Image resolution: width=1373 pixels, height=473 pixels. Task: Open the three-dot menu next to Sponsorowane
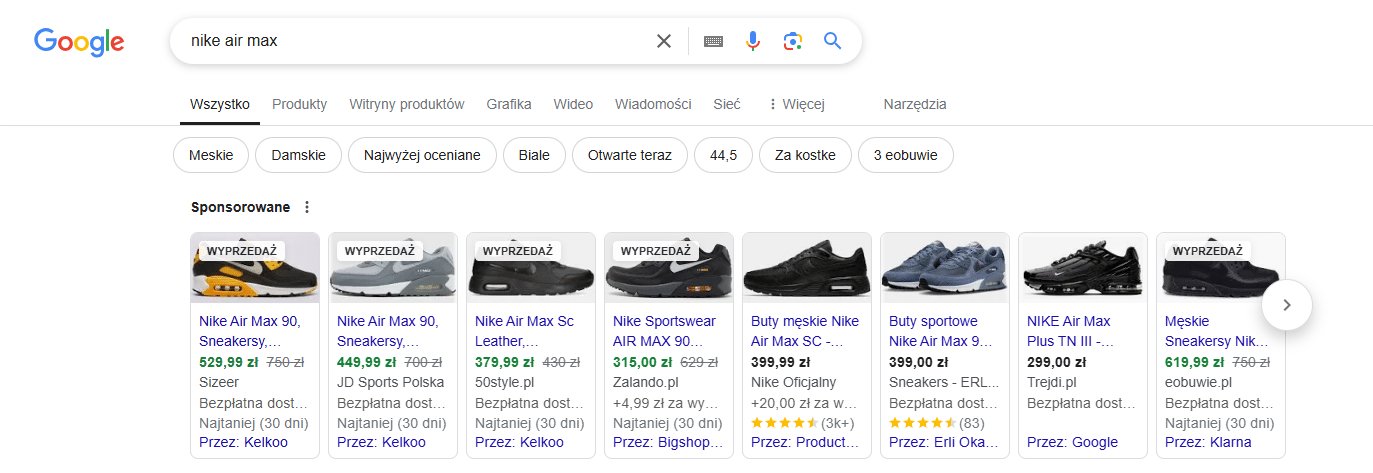click(x=307, y=207)
